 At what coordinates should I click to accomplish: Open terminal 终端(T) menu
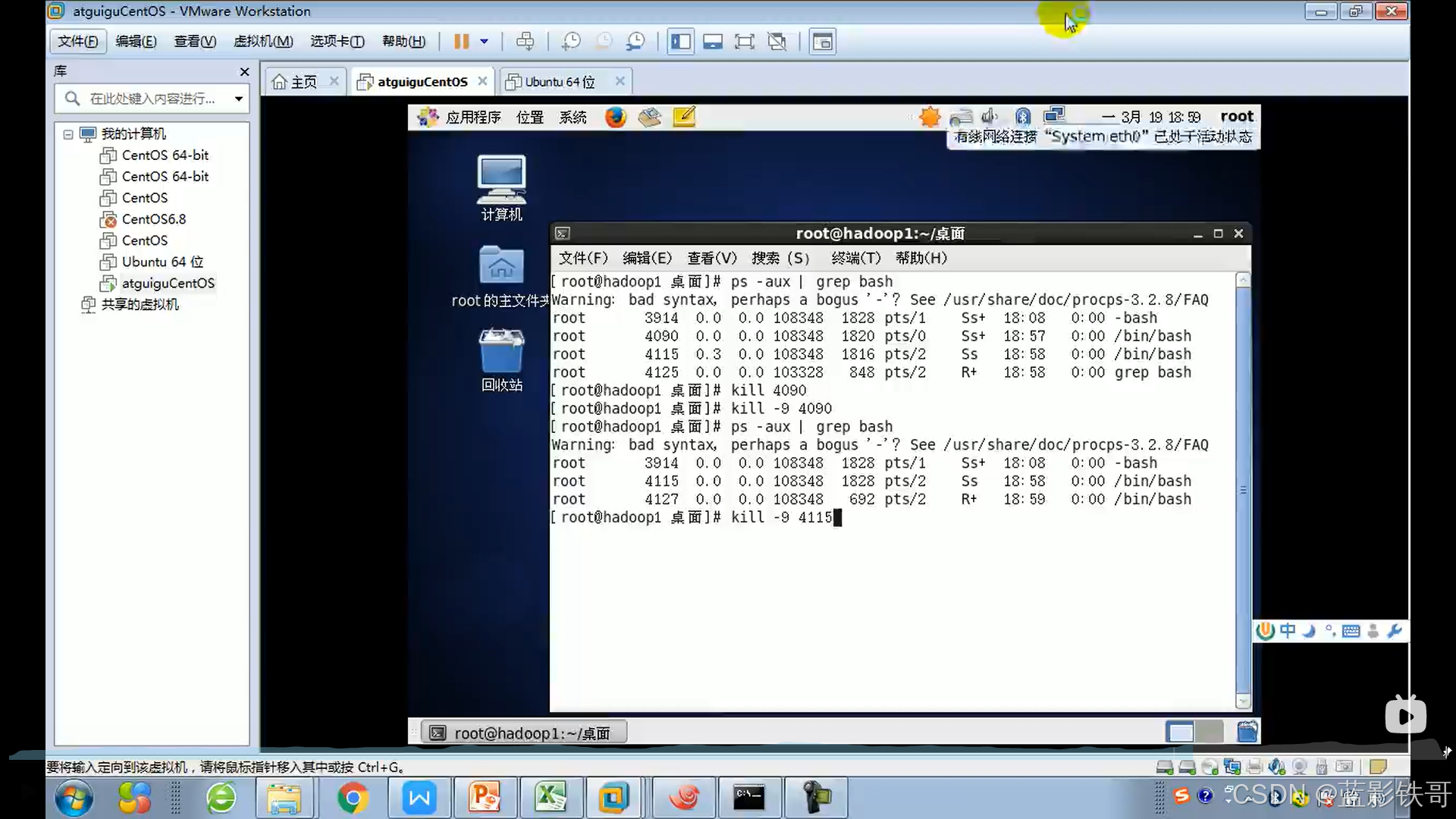(855, 258)
